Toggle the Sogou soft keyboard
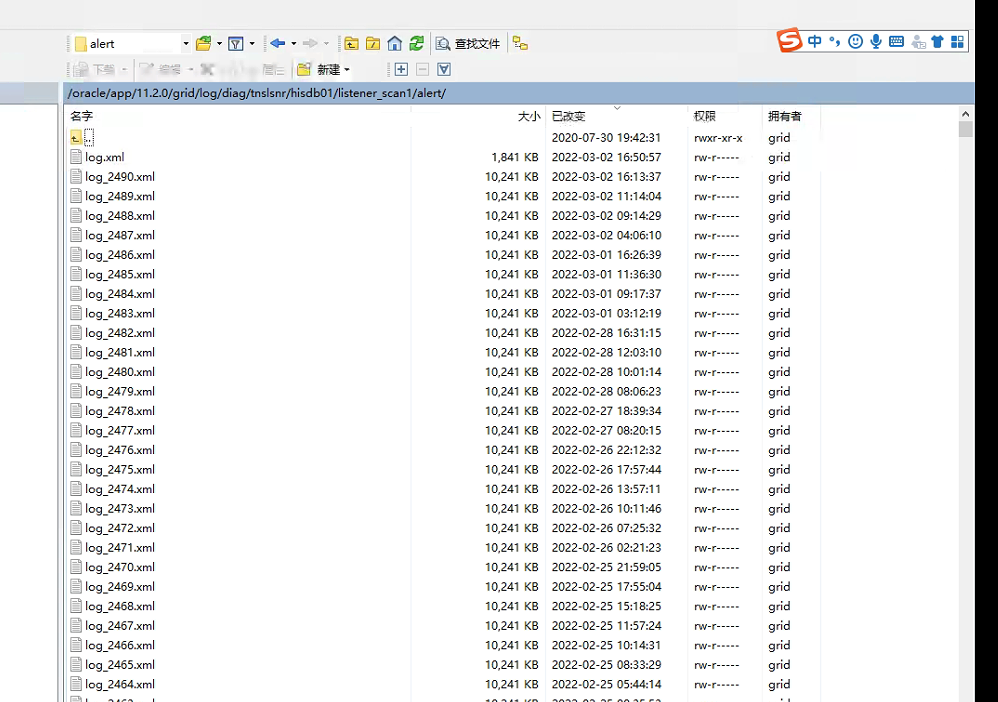998x702 pixels. [x=896, y=41]
